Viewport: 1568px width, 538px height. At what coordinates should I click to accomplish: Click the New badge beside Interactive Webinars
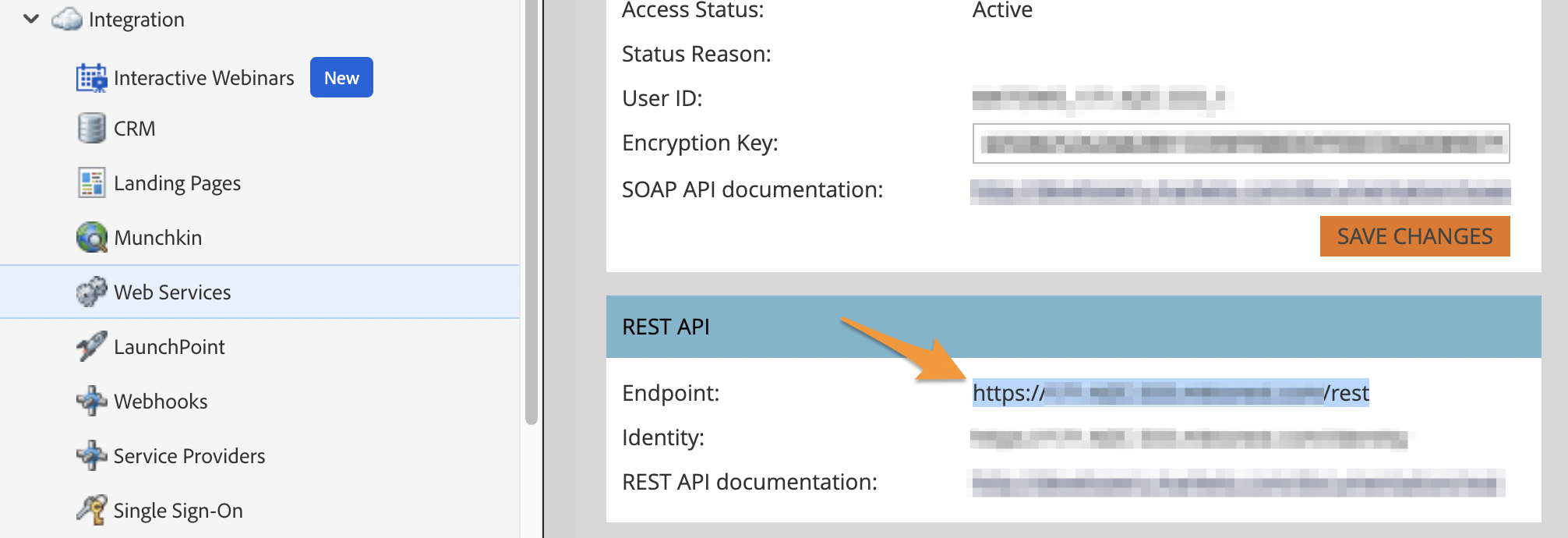341,77
